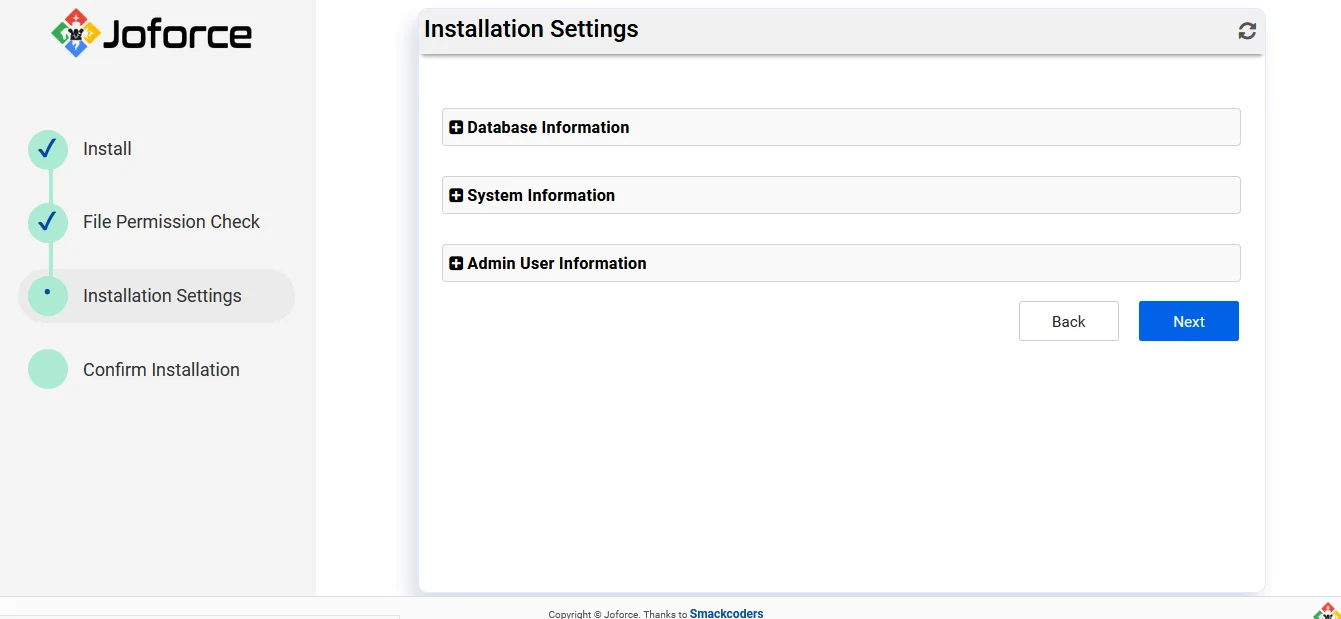
Task: Open the Smackcoders link in the footer
Action: [726, 613]
